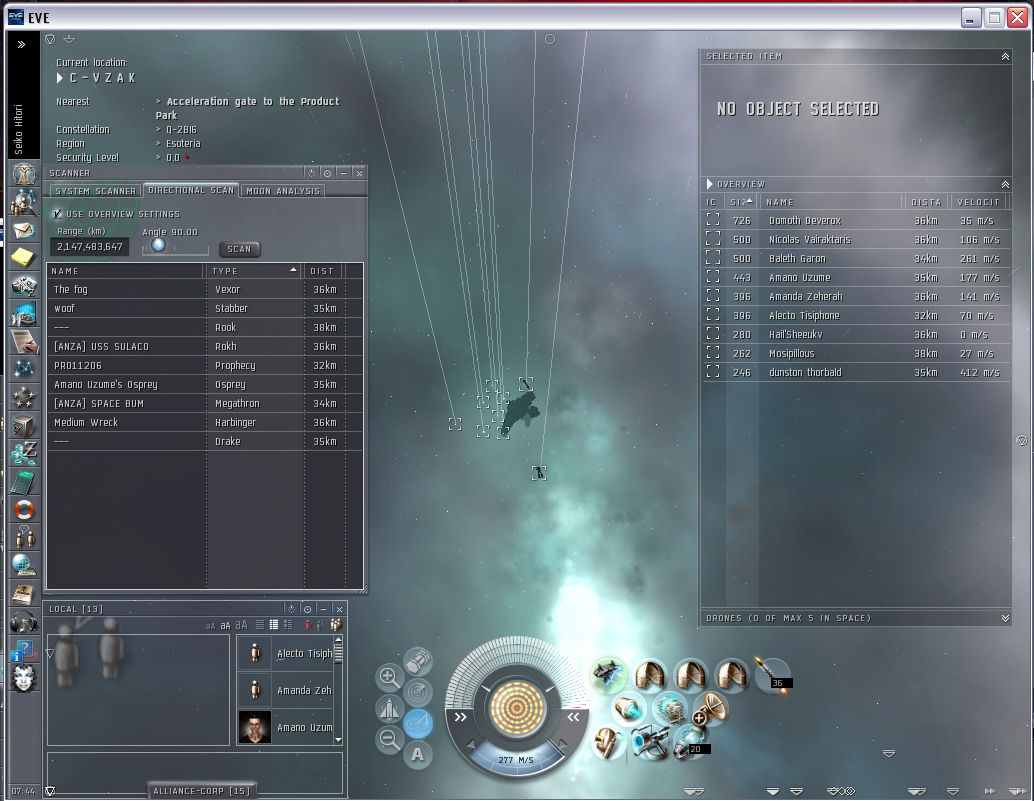Screen dimensions: 1034x801
Task: Click right HUD collapse double-arrow button
Action: [574, 717]
